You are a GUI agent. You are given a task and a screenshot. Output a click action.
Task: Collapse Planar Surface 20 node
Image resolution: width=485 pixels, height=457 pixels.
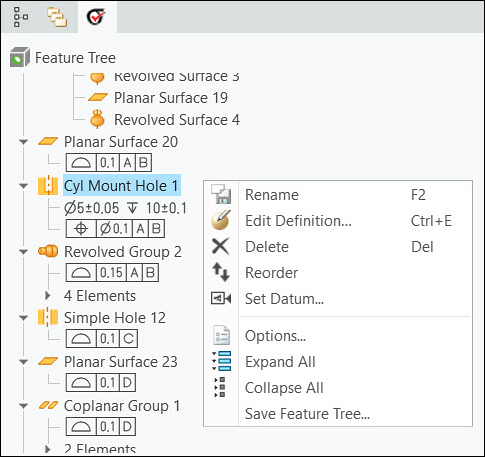(x=23, y=142)
